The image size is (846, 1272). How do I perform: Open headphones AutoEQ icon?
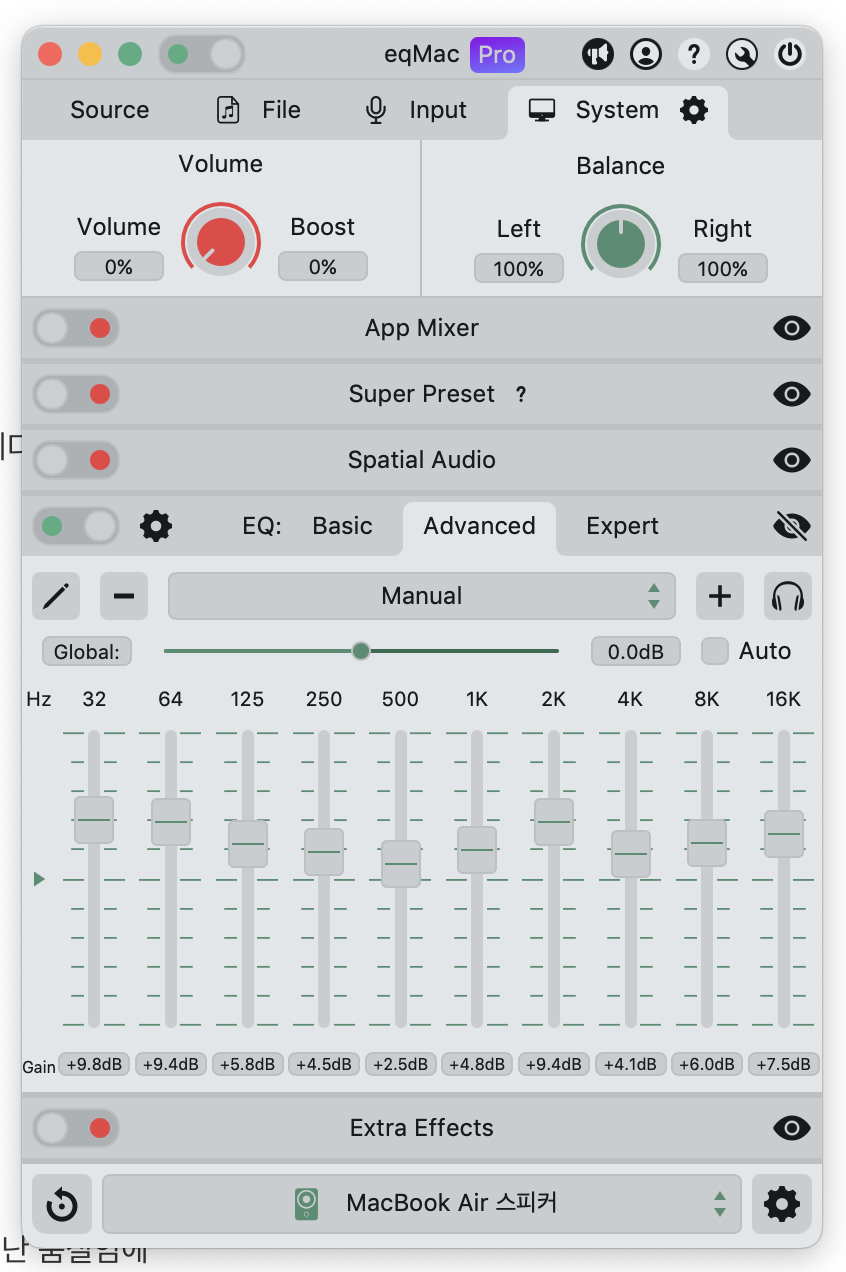click(x=788, y=597)
